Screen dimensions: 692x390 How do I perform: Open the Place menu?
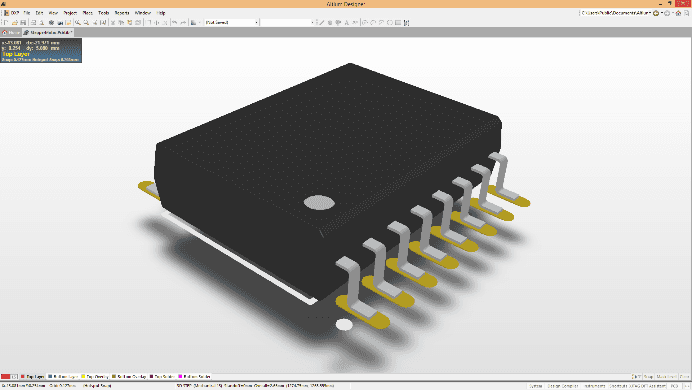87,13
